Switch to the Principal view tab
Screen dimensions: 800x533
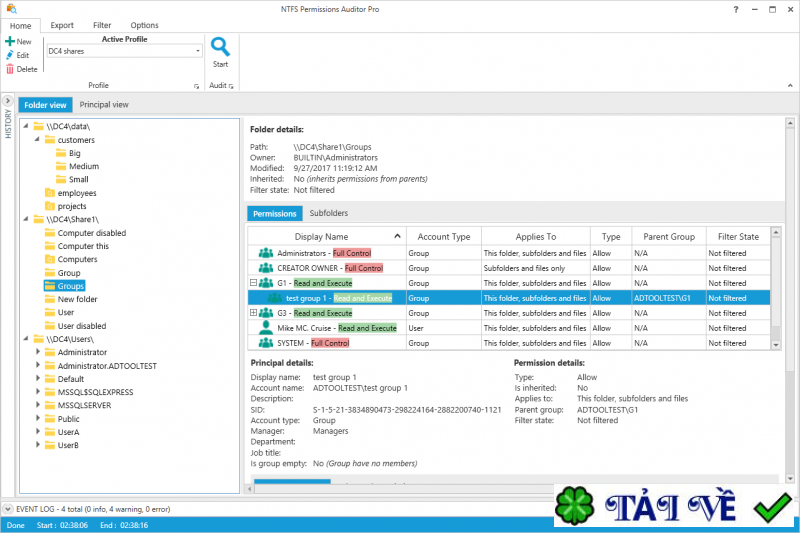[104, 104]
